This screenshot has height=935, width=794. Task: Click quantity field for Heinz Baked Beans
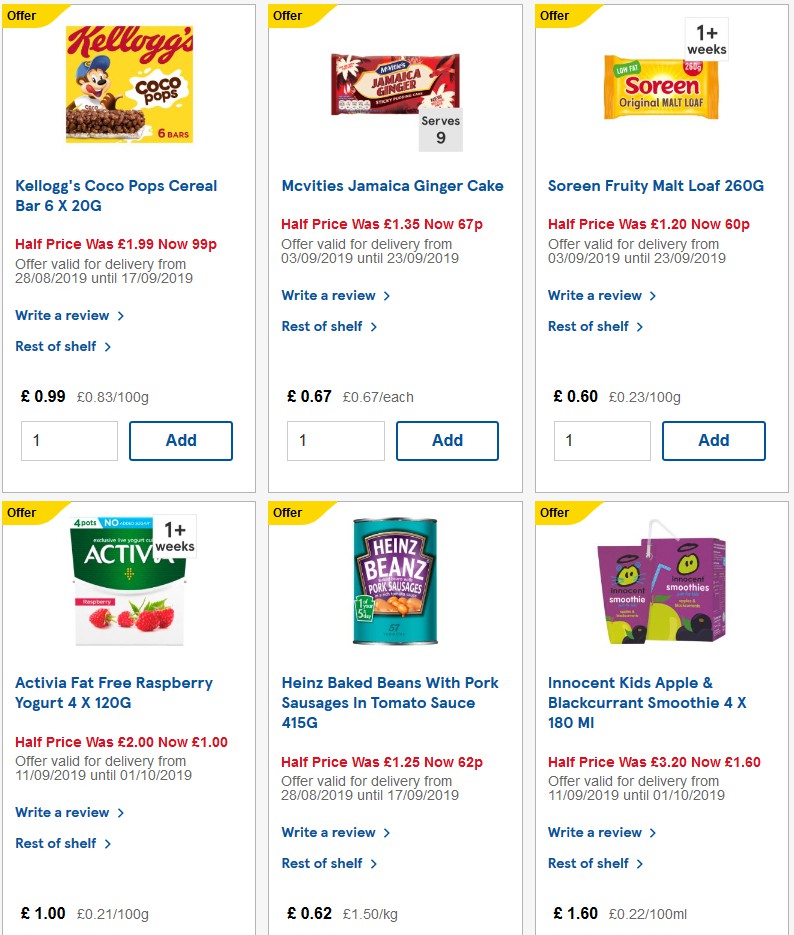tap(335, 933)
